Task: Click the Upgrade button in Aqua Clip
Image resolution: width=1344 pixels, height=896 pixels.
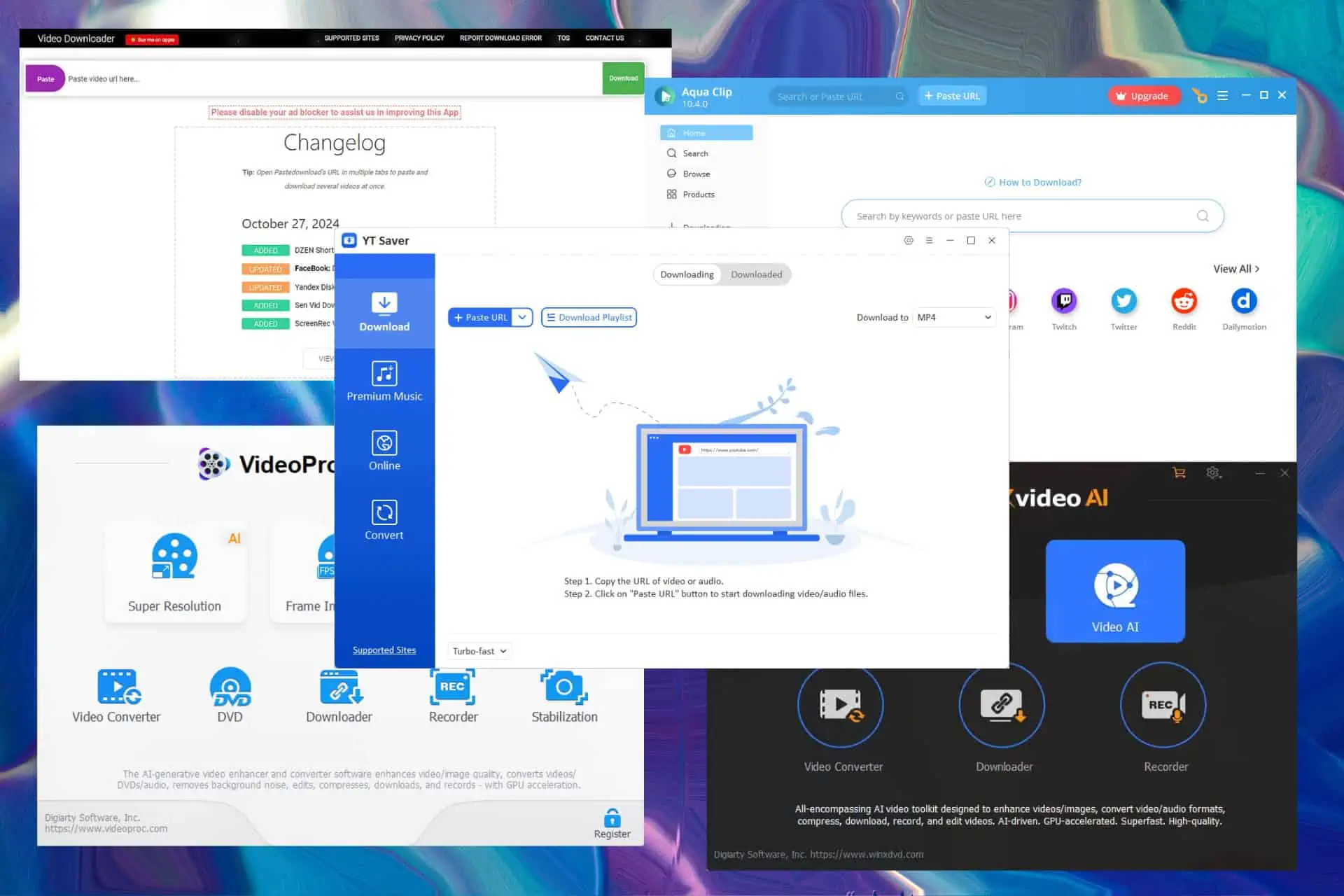Action: click(1141, 96)
